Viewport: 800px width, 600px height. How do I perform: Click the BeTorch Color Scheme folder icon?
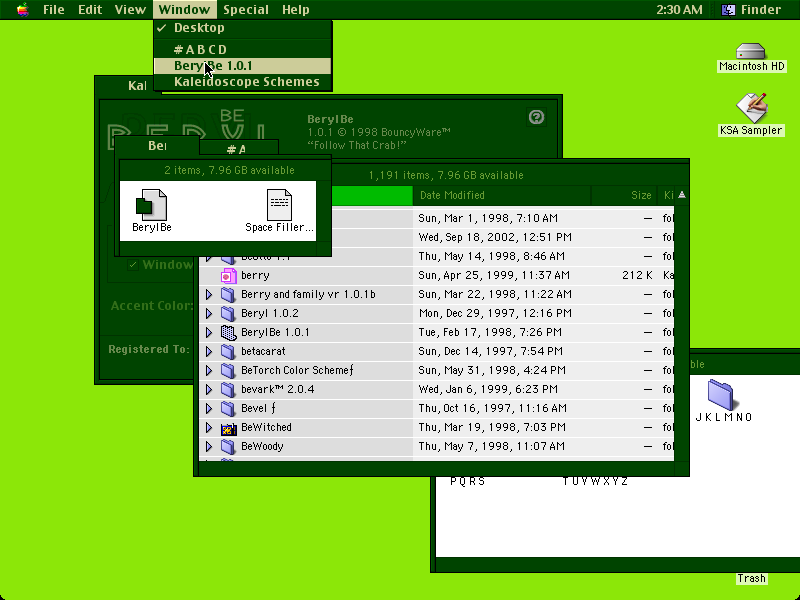click(228, 370)
